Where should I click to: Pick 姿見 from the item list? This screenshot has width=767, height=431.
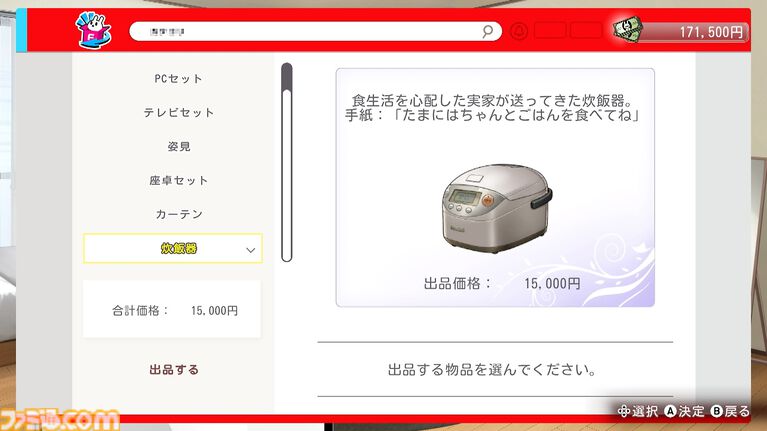179,146
